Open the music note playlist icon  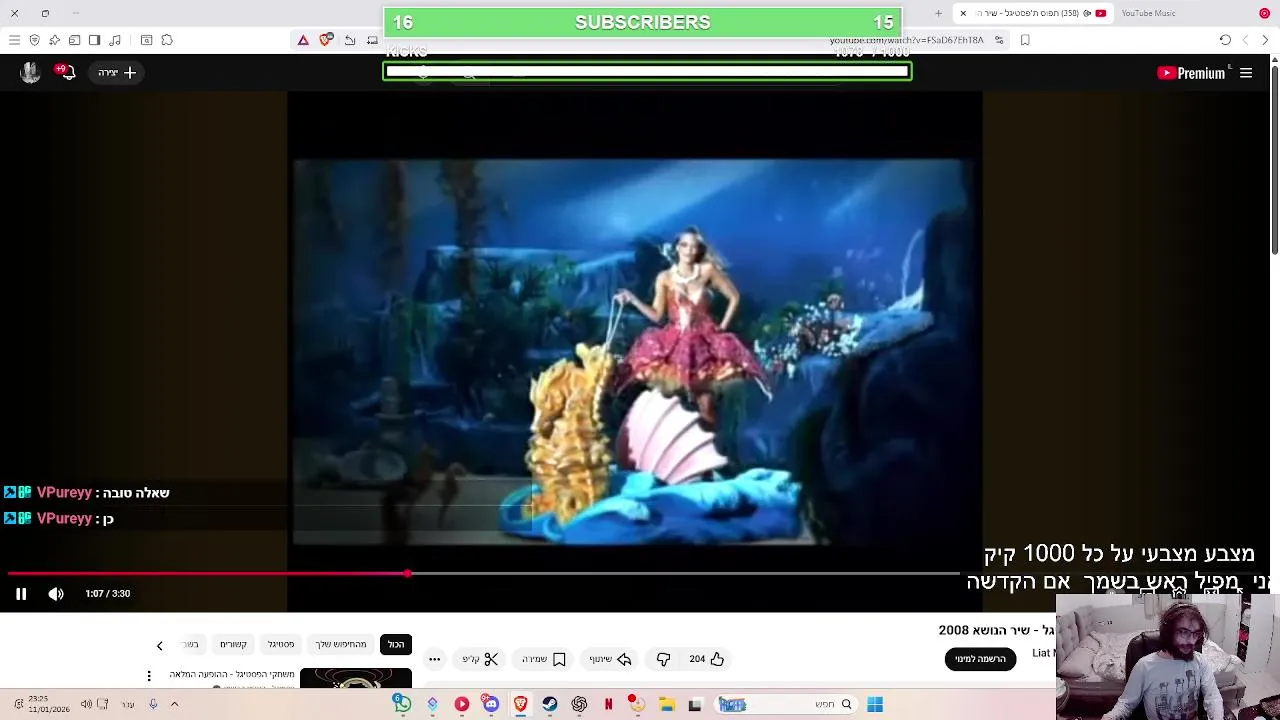(x=115, y=40)
